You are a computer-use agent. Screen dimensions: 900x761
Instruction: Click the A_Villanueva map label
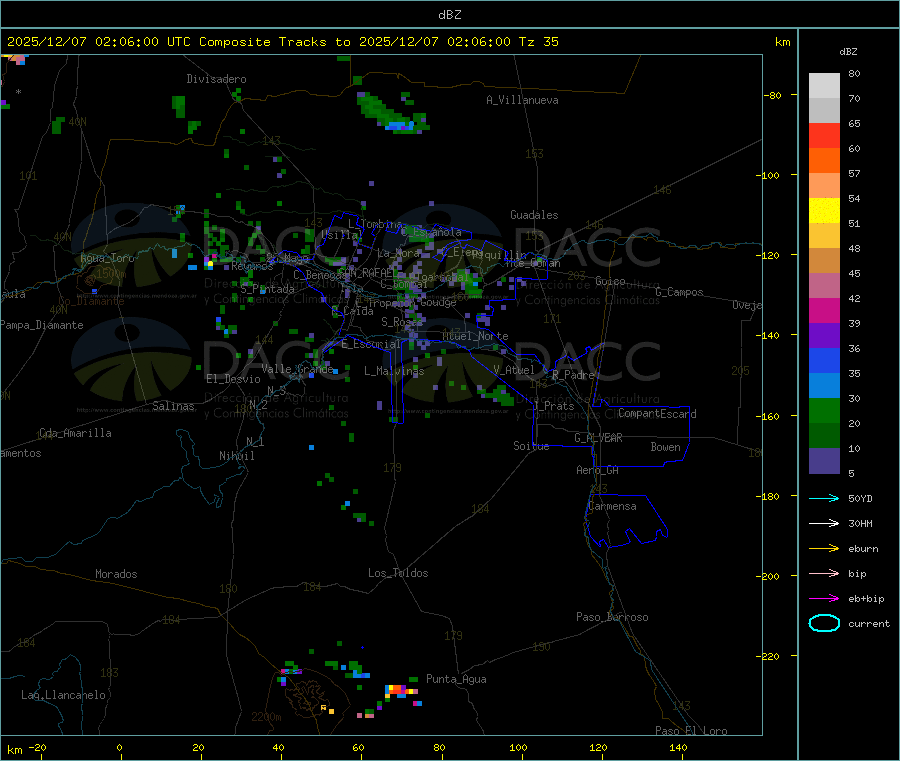coord(522,100)
